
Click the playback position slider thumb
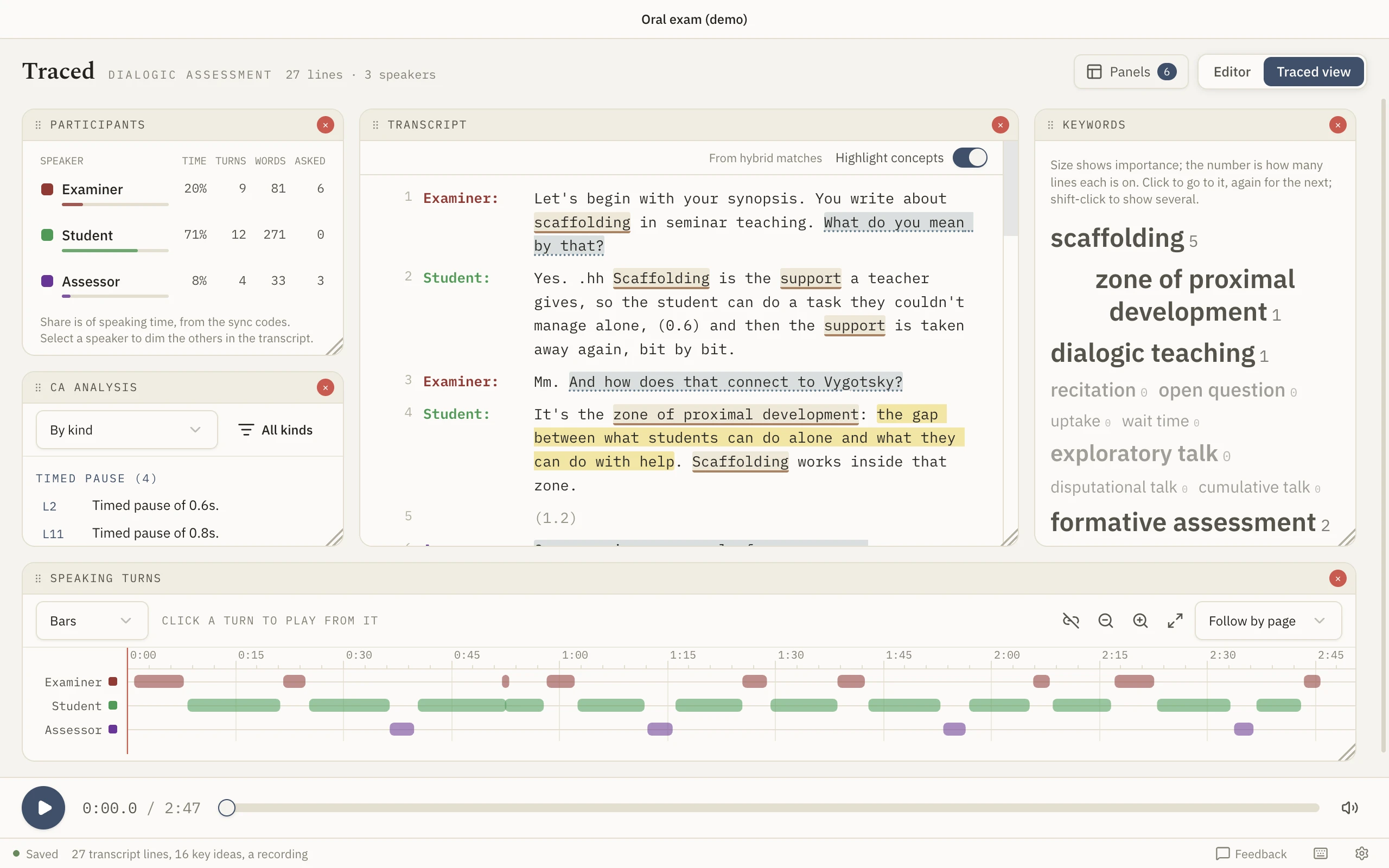(227, 808)
